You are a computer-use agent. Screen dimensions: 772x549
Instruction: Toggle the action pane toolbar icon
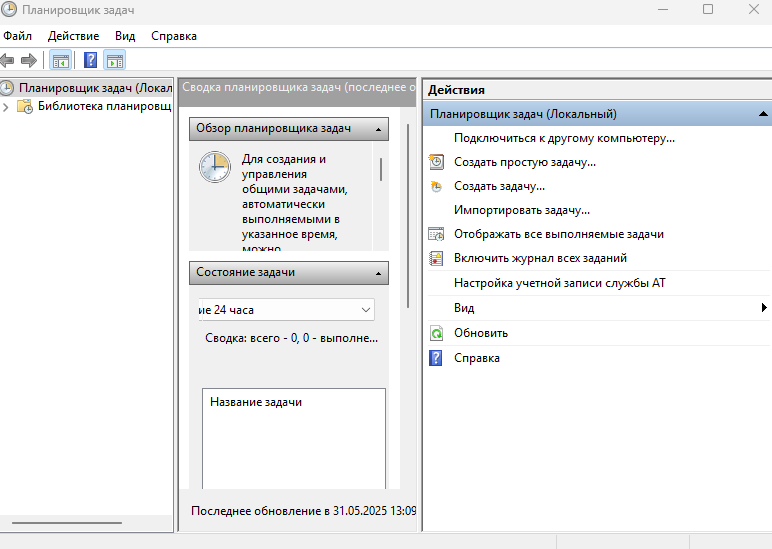click(115, 61)
